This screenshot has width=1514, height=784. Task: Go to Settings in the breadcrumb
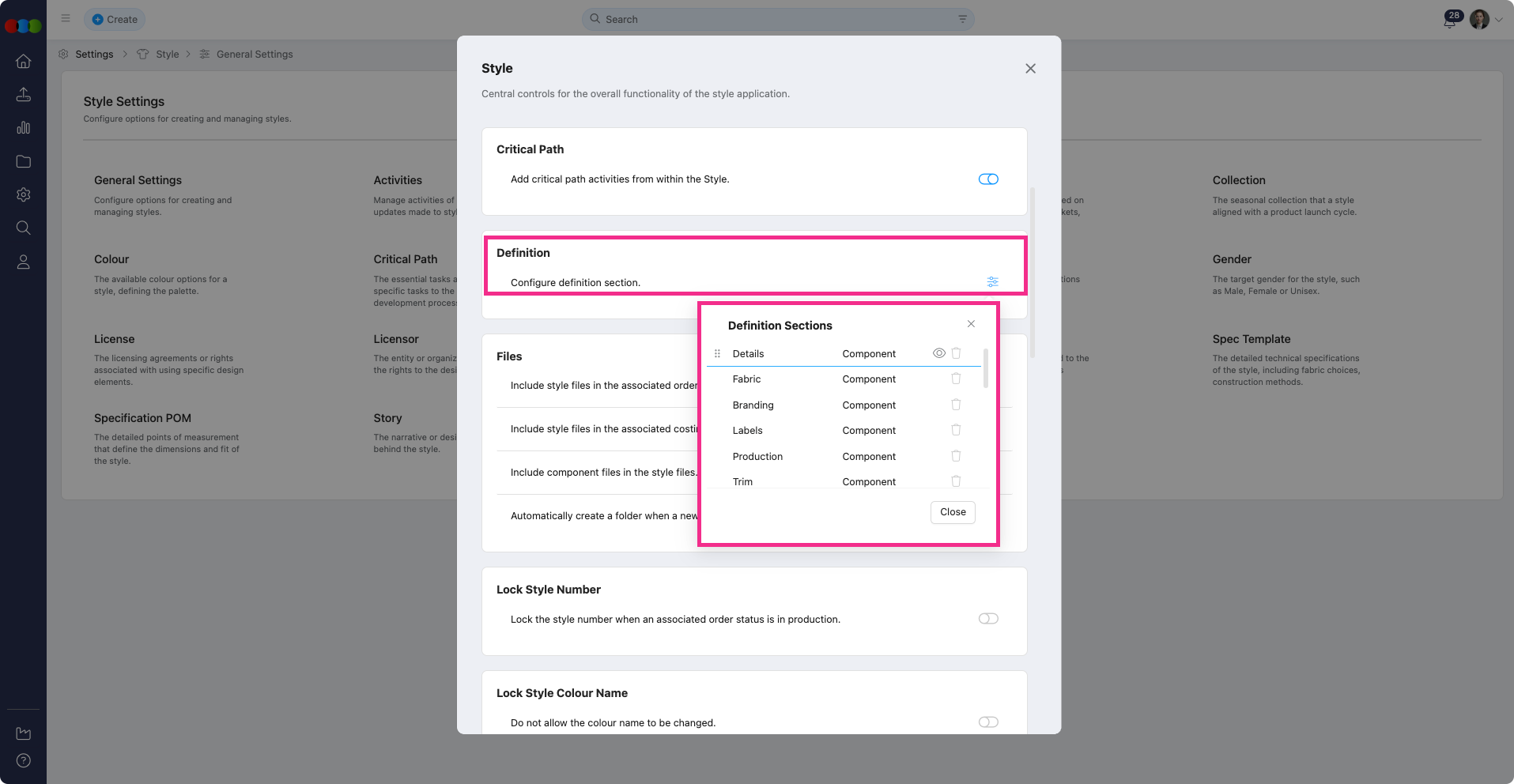point(94,55)
